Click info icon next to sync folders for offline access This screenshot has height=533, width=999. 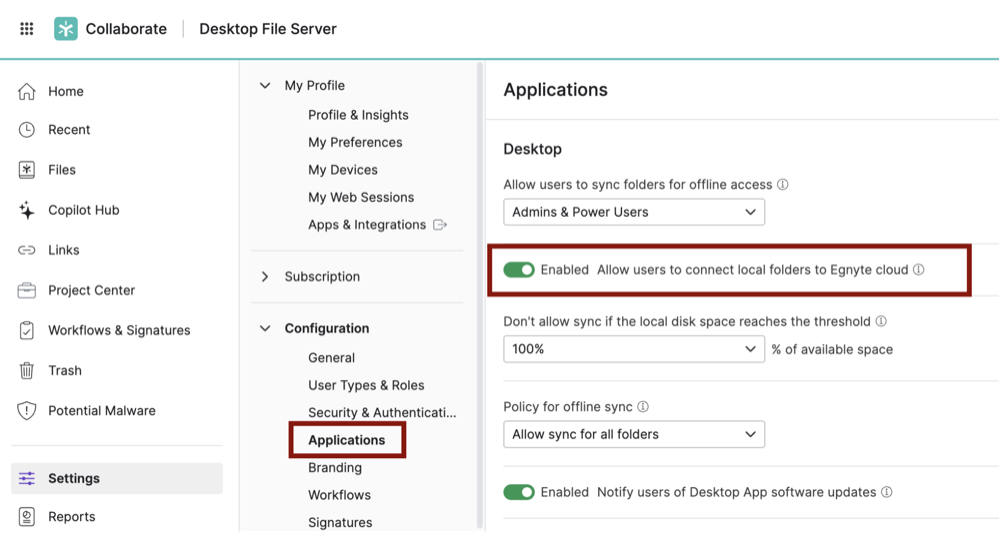782,185
